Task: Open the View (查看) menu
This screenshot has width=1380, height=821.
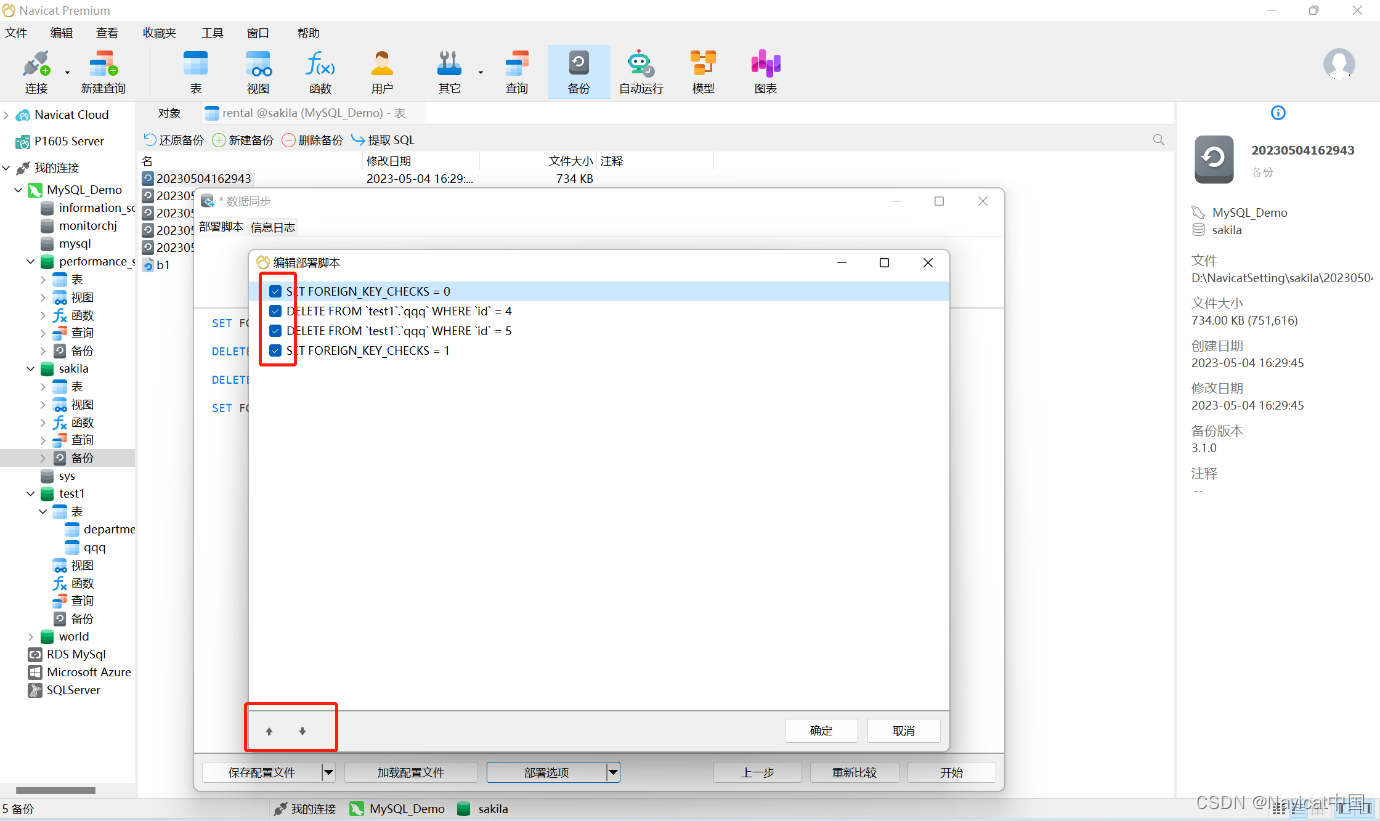Action: pos(107,33)
